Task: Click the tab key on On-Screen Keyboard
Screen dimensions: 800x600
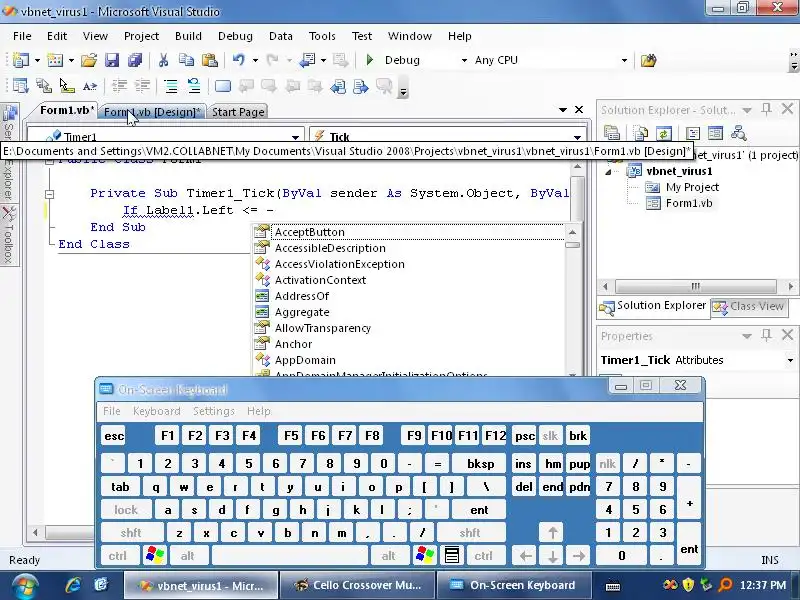Action: coord(120,487)
